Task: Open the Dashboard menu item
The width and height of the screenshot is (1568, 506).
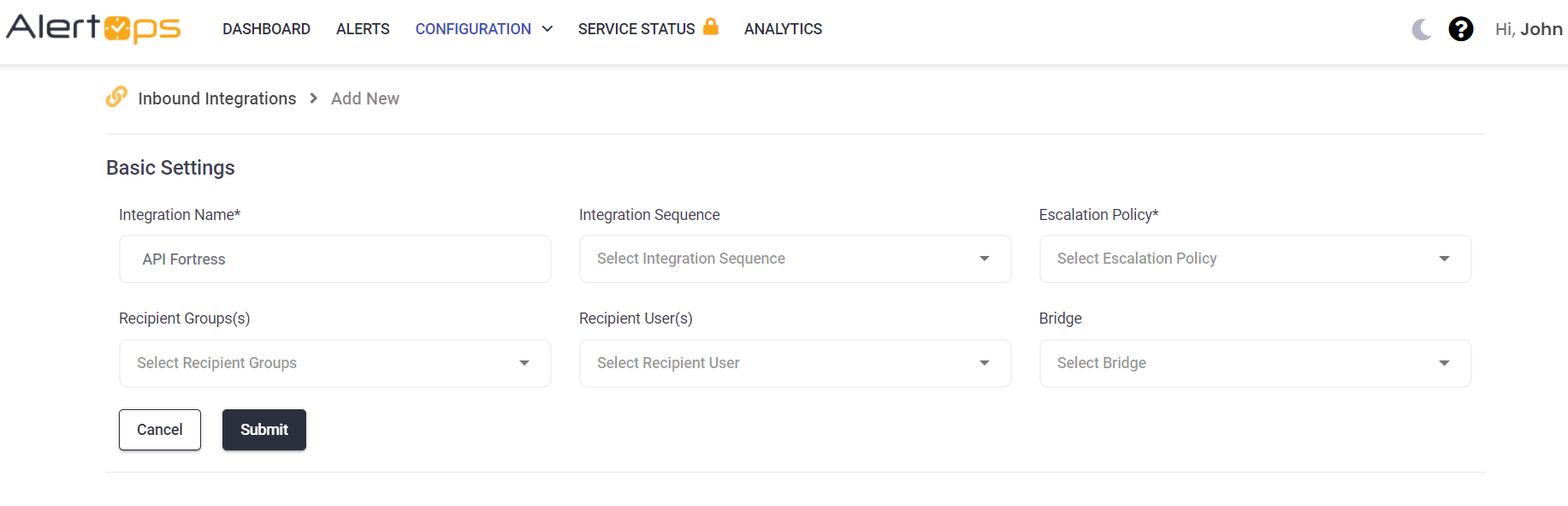Action: coord(266,29)
